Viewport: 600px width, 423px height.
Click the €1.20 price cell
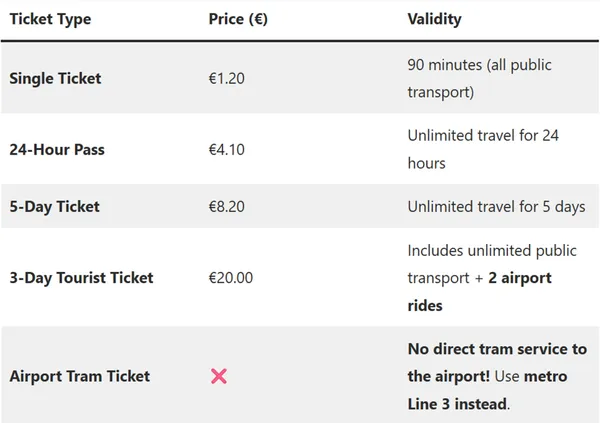tap(226, 78)
